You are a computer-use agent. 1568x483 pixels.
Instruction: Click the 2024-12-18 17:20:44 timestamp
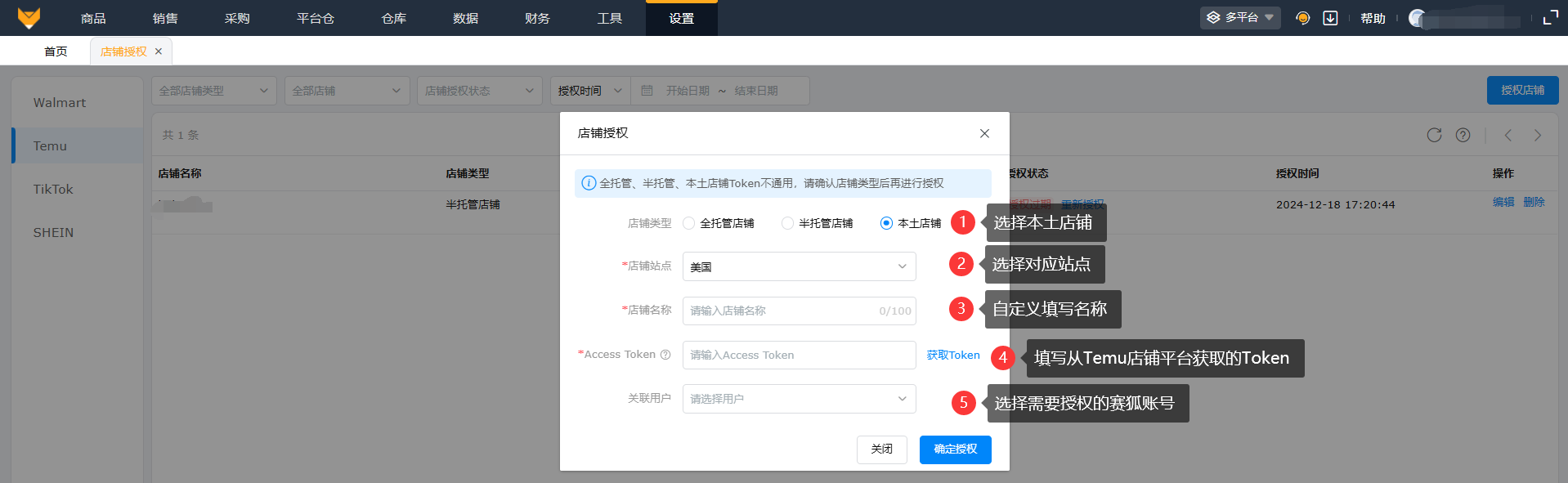pos(1336,204)
